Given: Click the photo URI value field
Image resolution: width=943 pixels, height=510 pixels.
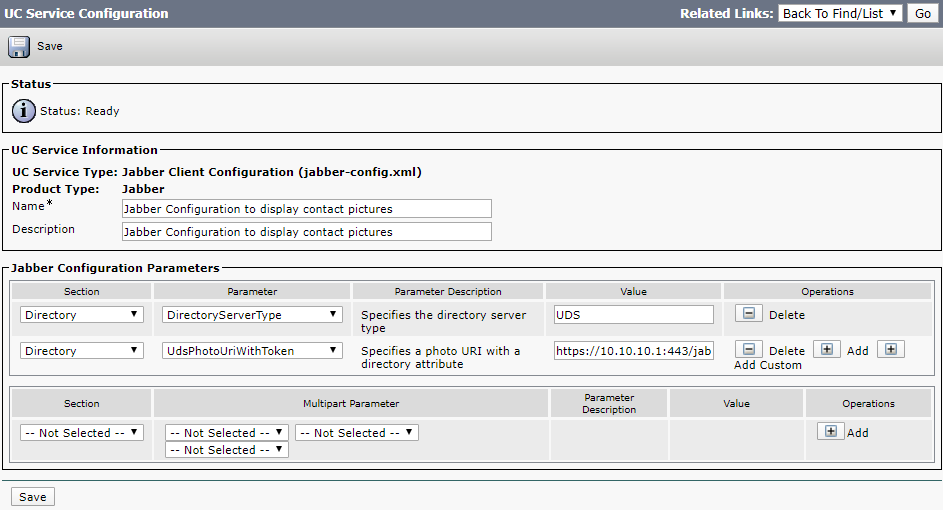Looking at the screenshot, I should tap(633, 351).
